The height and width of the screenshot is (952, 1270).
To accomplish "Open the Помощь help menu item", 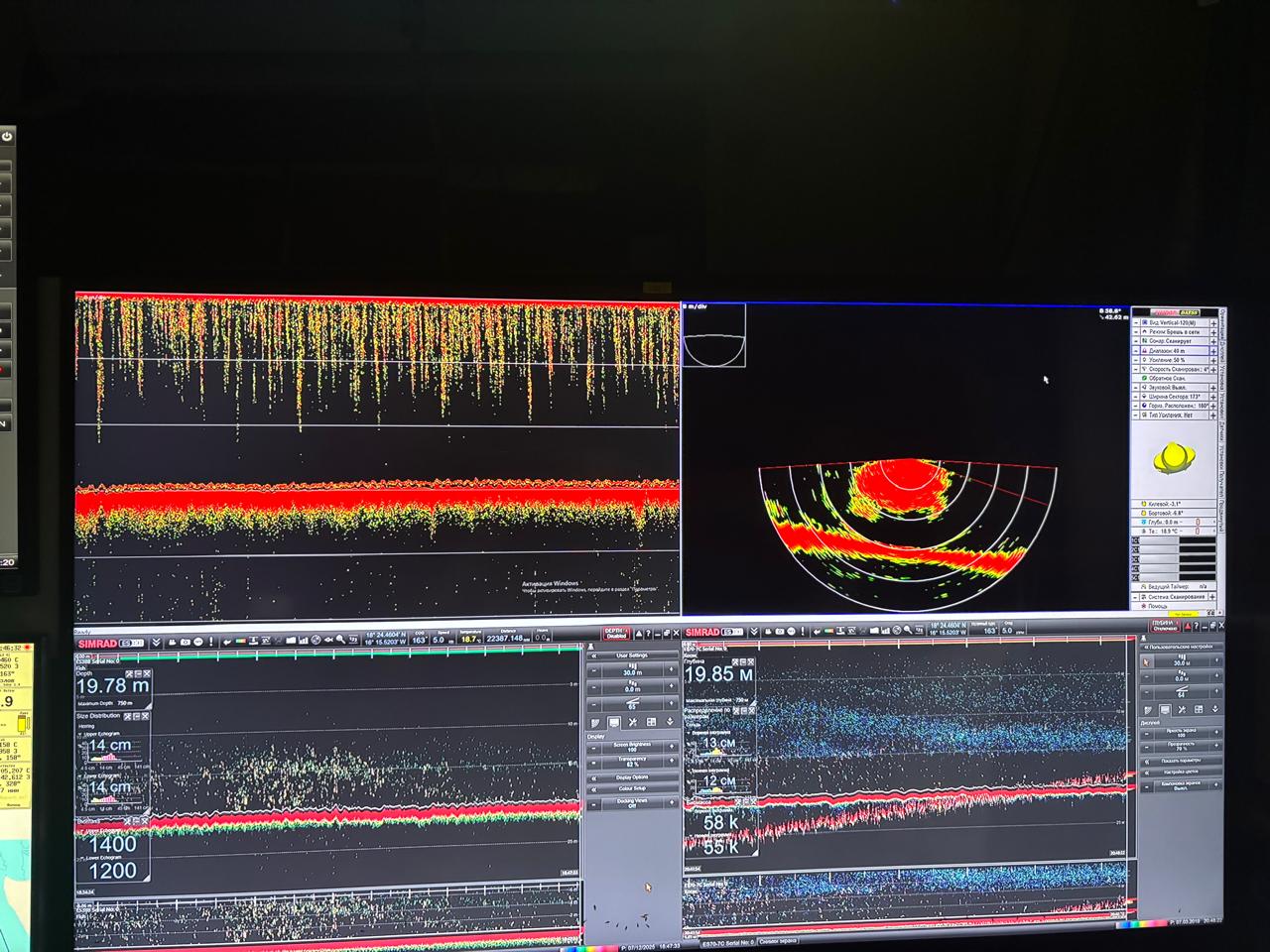I will (x=1157, y=606).
